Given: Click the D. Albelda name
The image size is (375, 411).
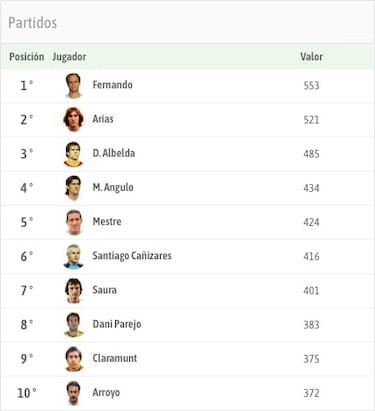Looking at the screenshot, I should point(114,153).
